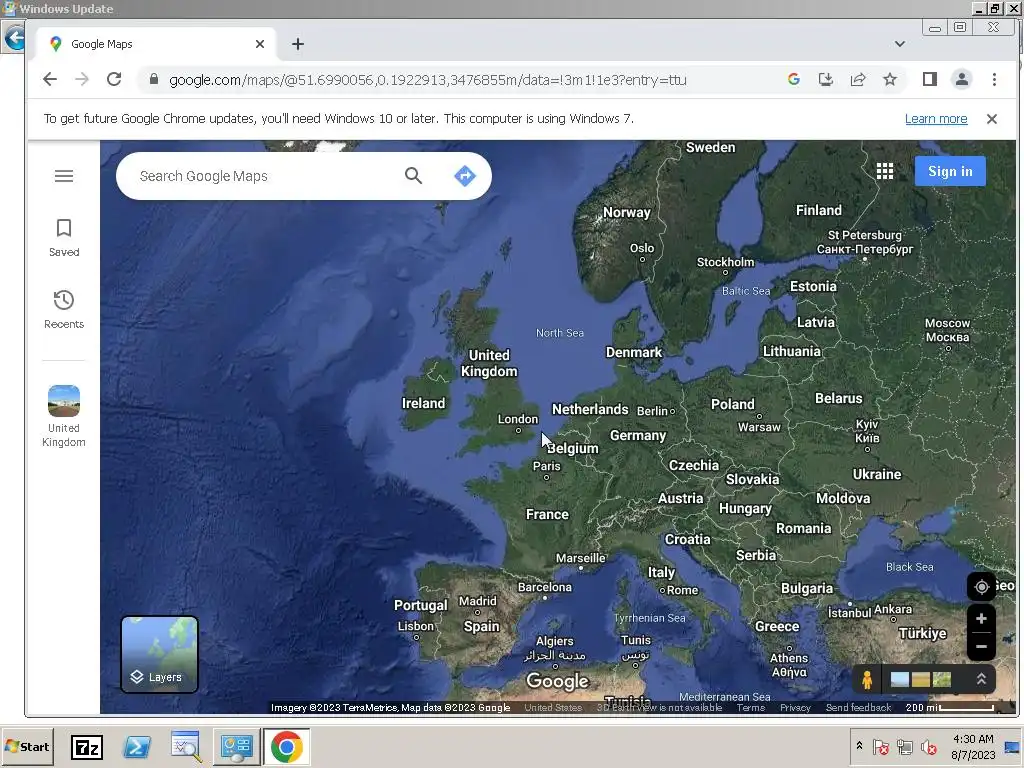Click the United States region link

552,708
